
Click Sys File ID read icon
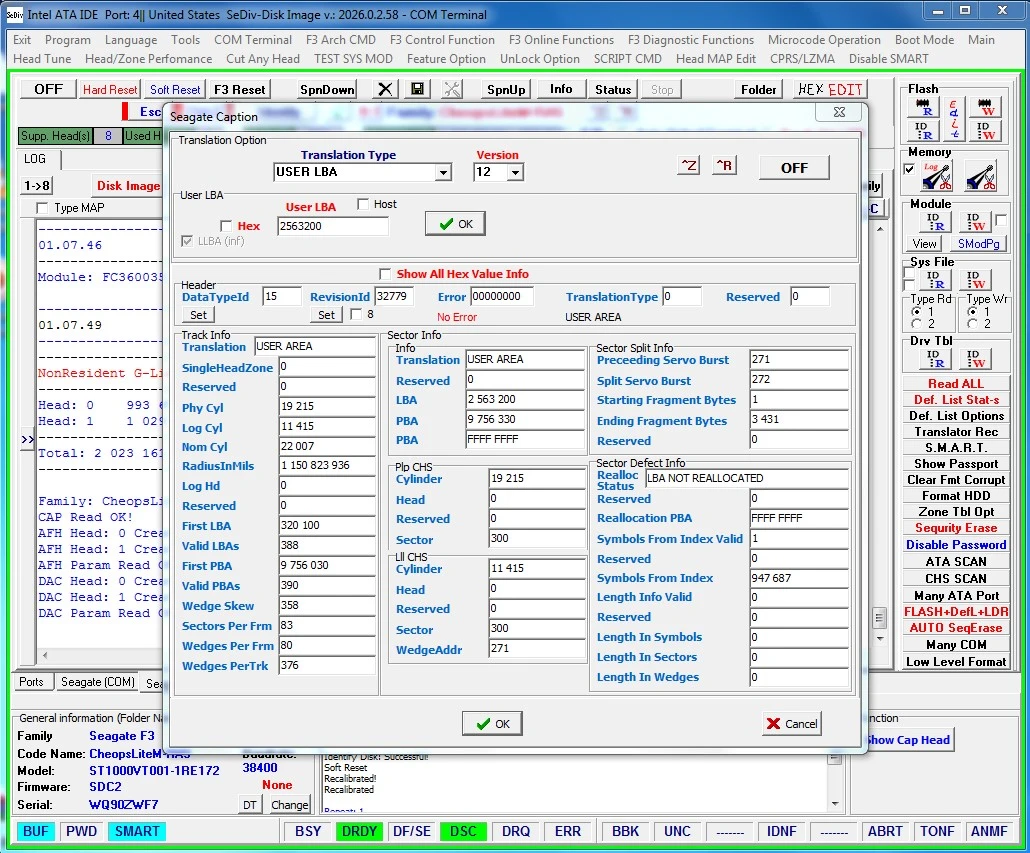pos(936,280)
